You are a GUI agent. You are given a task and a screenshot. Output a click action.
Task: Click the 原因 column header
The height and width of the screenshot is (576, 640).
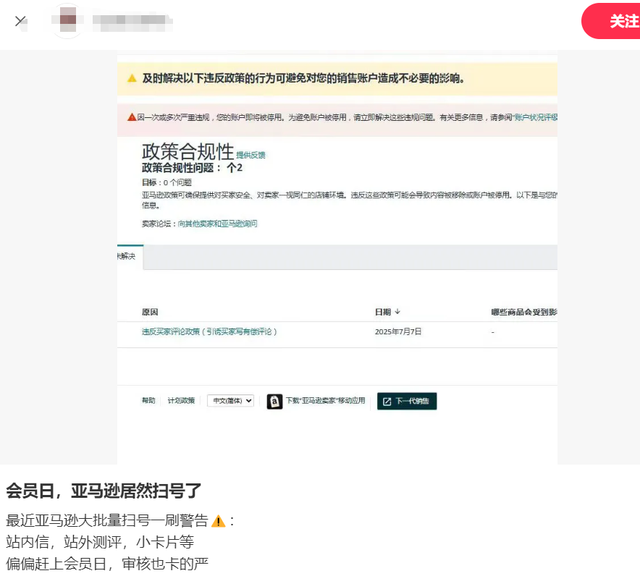150,312
